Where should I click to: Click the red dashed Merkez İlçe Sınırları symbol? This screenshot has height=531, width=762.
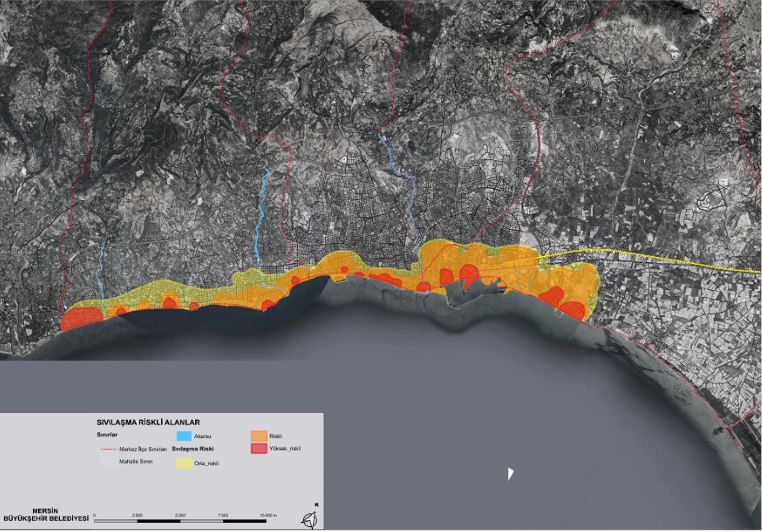(x=110, y=451)
